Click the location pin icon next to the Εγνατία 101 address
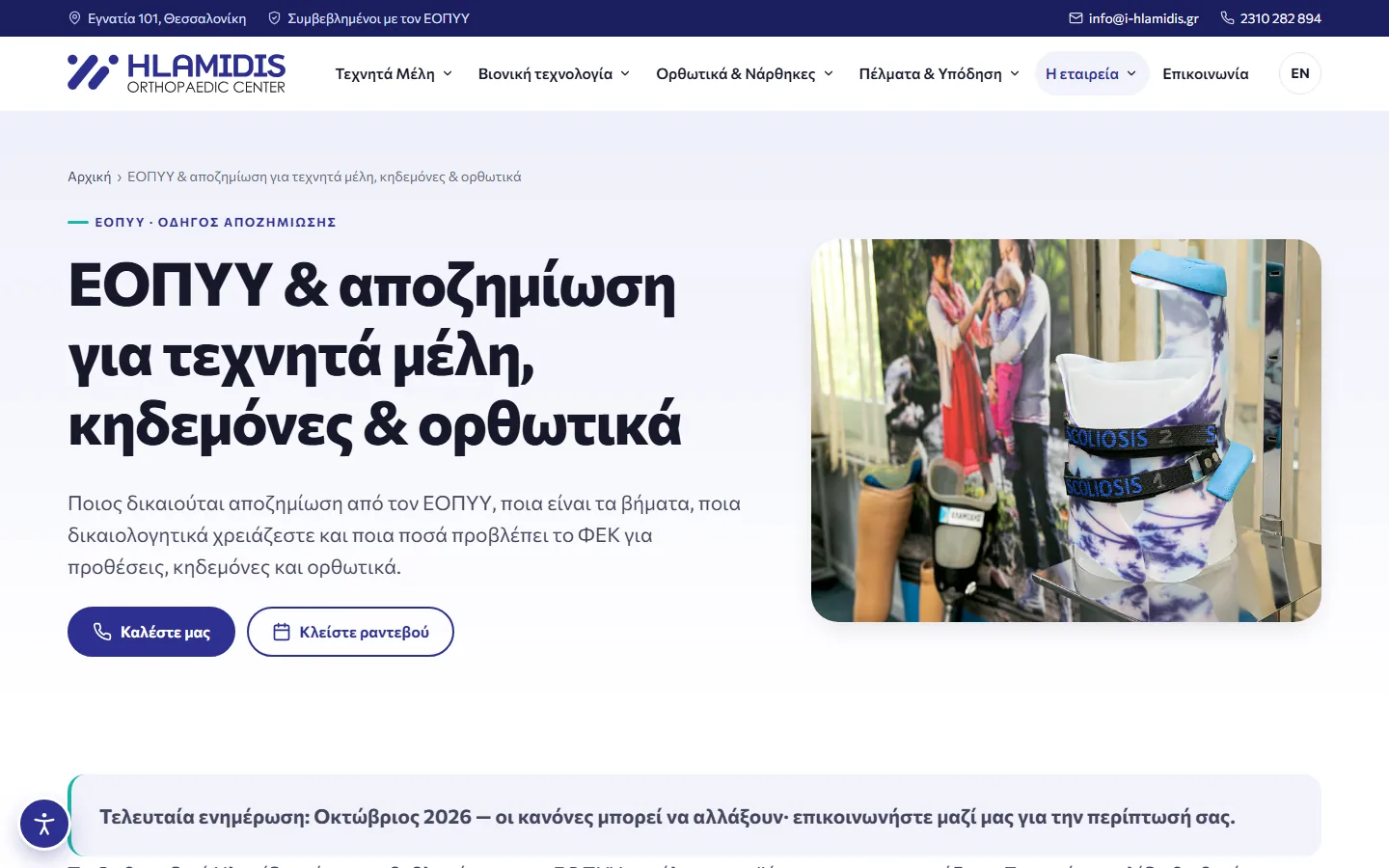1389x868 pixels. [74, 18]
